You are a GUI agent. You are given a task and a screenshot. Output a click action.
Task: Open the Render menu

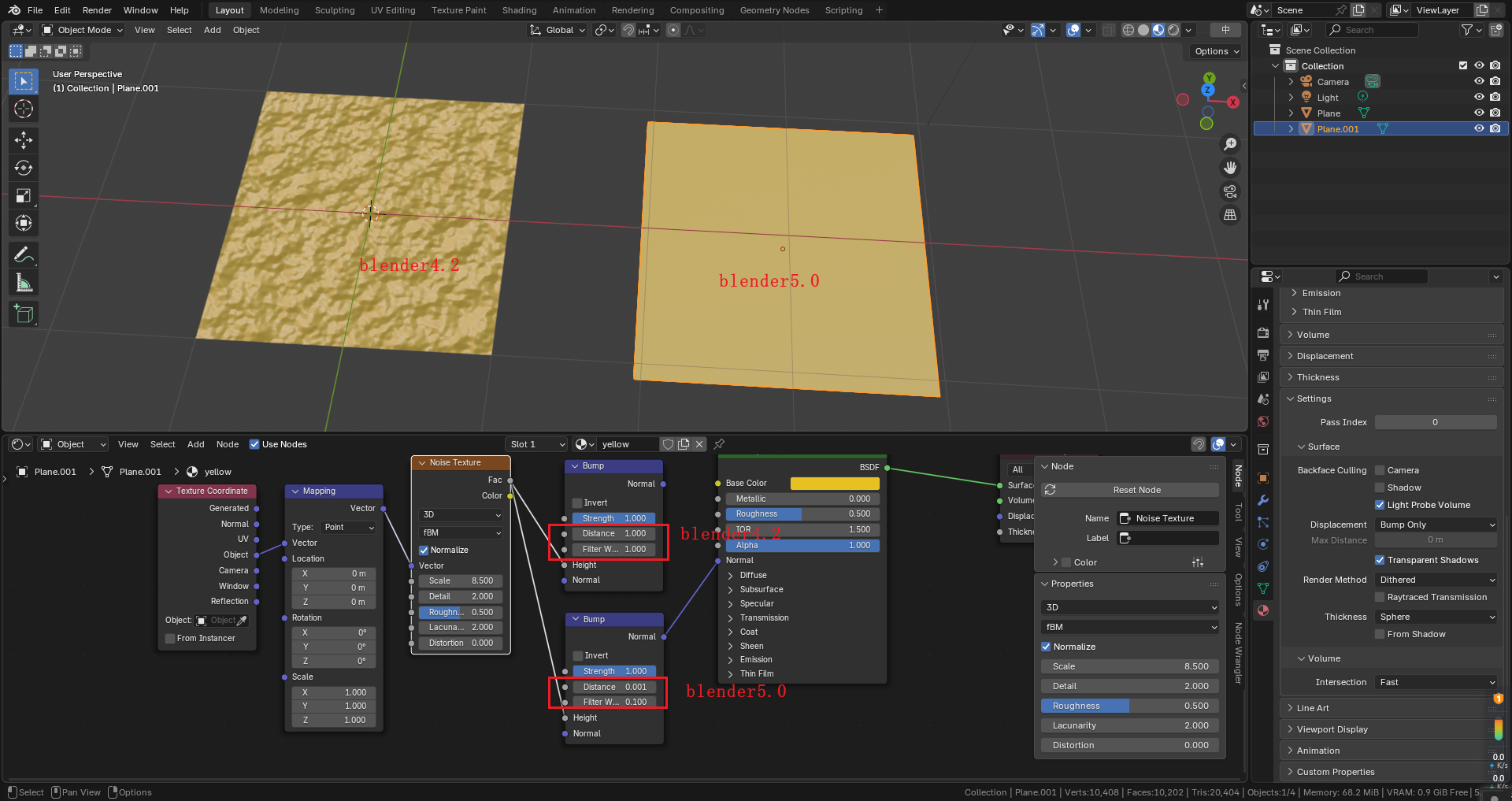pos(97,10)
